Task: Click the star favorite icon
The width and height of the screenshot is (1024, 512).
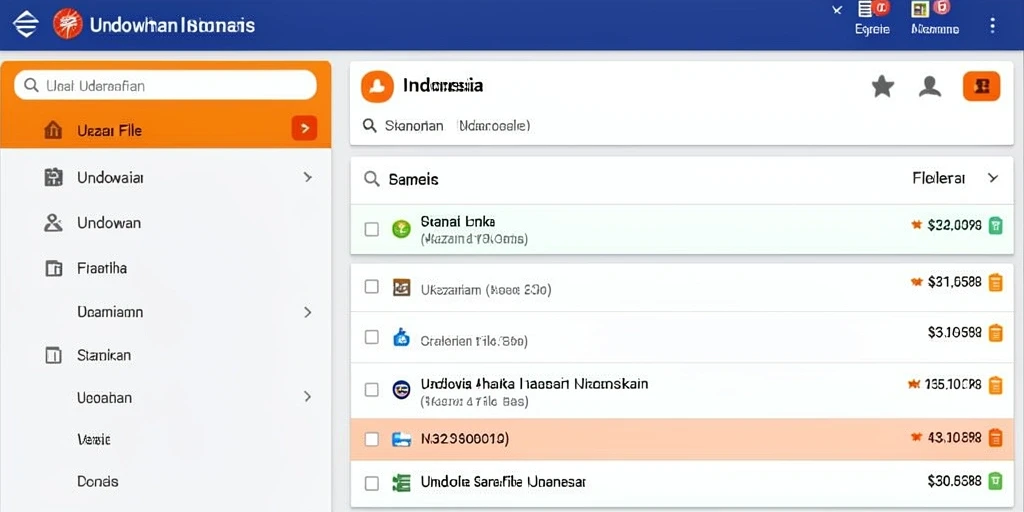Action: click(x=882, y=86)
